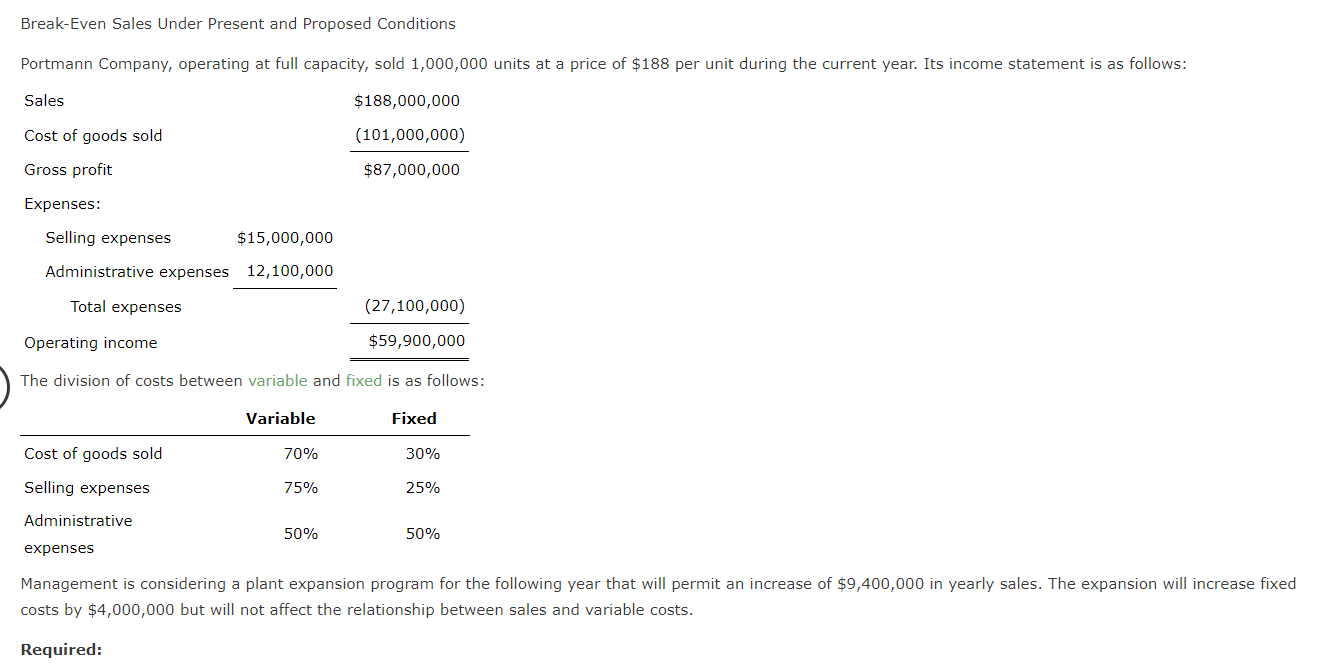This screenshot has height=670, width=1326.
Task: Click the Cost of goods sold (101,000,000) value
Action: tap(410, 135)
